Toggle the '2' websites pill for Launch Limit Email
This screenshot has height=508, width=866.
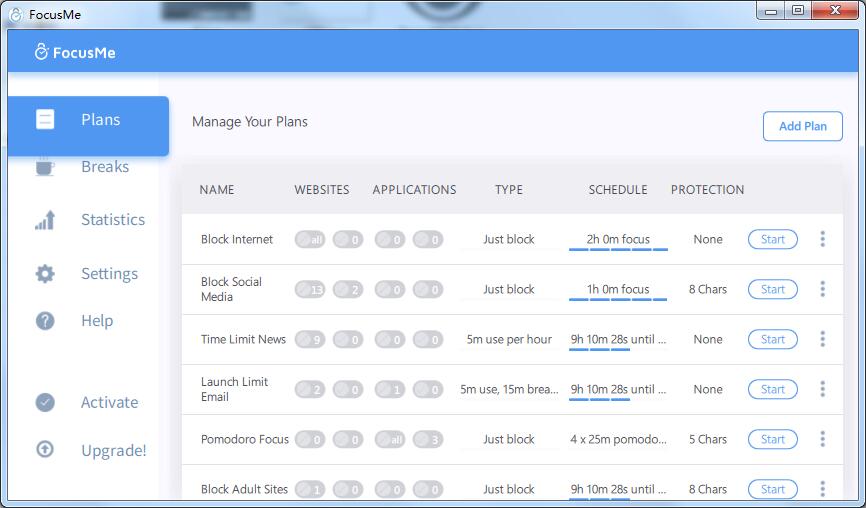(x=310, y=390)
